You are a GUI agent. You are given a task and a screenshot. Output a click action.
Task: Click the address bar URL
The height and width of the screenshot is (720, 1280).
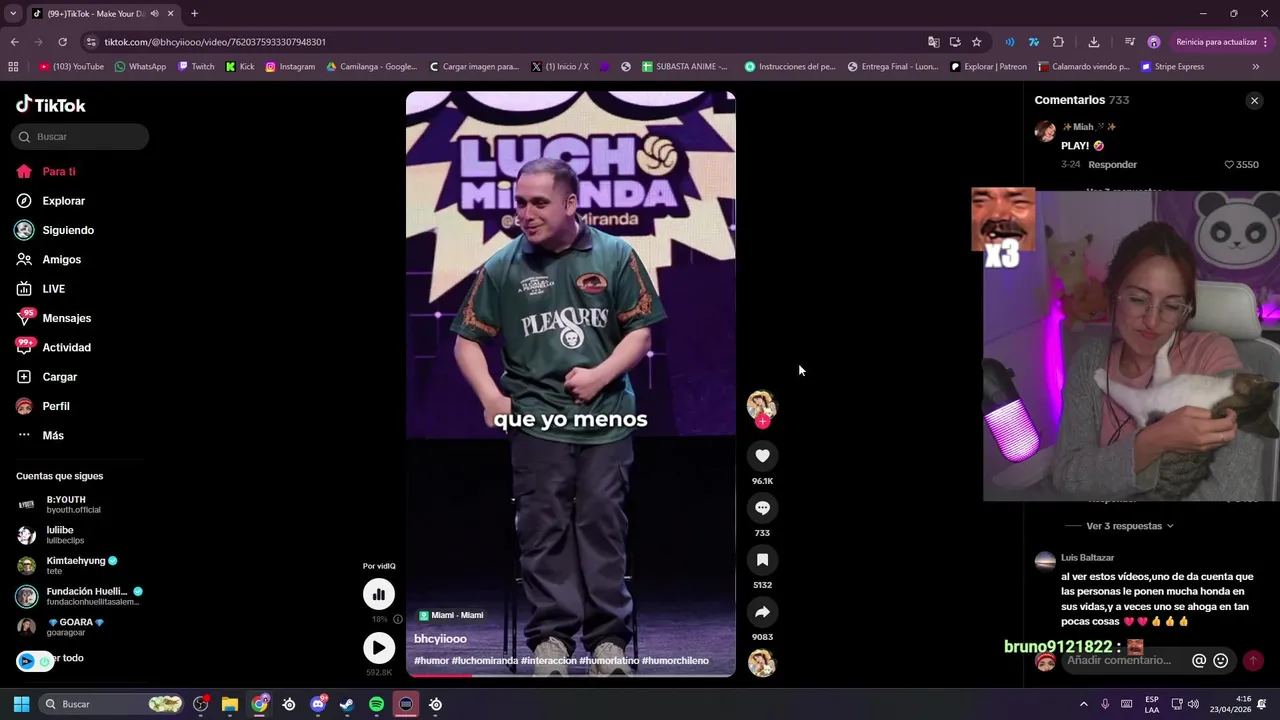tap(215, 42)
